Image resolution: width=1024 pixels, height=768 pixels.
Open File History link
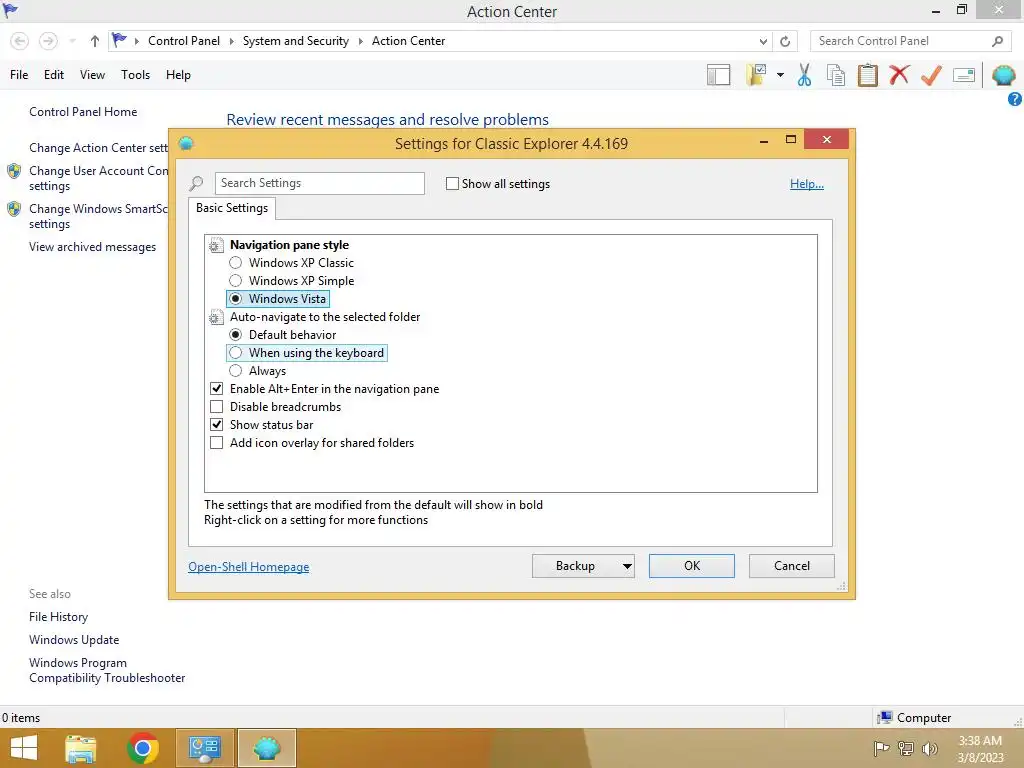[58, 617]
